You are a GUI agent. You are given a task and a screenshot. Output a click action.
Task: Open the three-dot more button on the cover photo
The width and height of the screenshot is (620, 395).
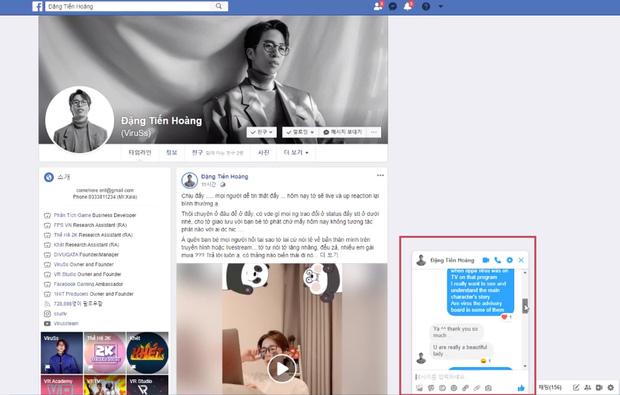pyautogui.click(x=374, y=132)
